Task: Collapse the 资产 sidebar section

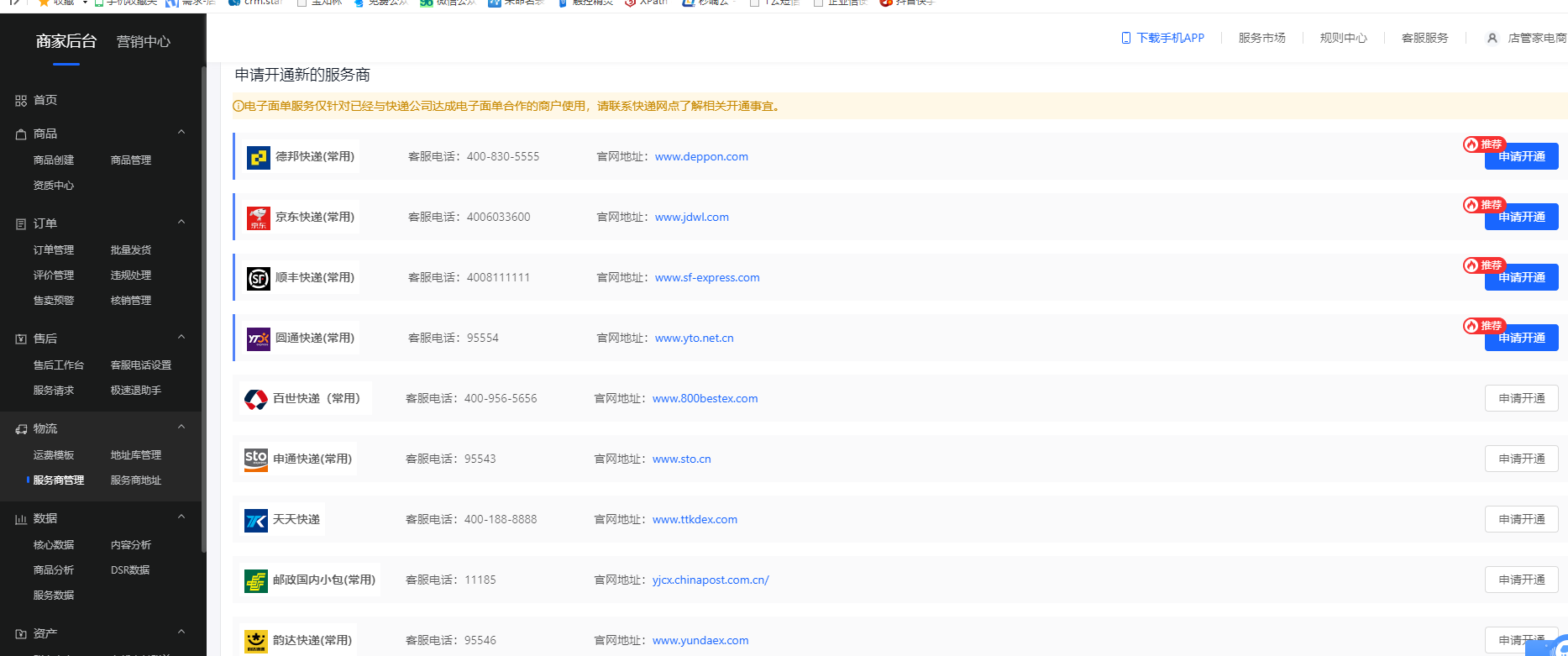Action: pyautogui.click(x=181, y=632)
